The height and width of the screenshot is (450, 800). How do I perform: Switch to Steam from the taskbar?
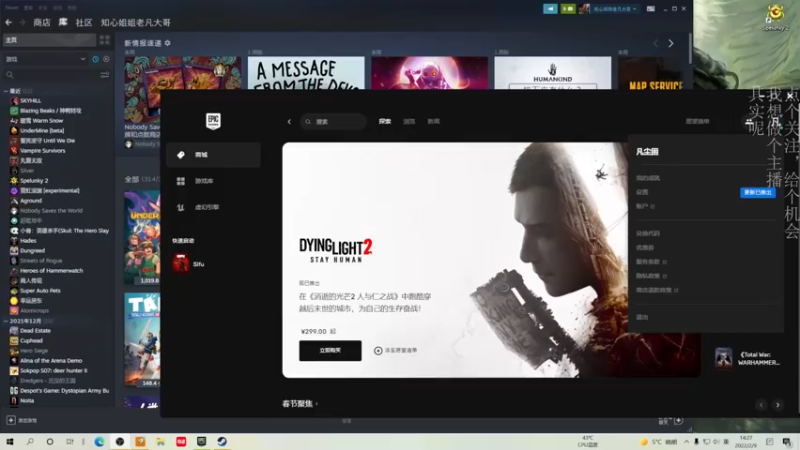[x=222, y=442]
